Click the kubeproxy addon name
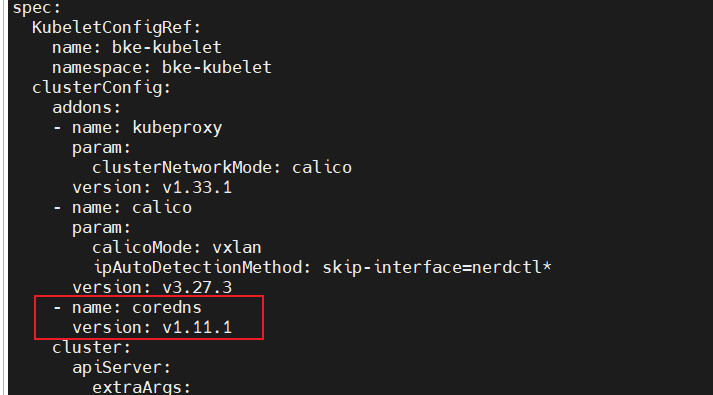 [x=177, y=128]
